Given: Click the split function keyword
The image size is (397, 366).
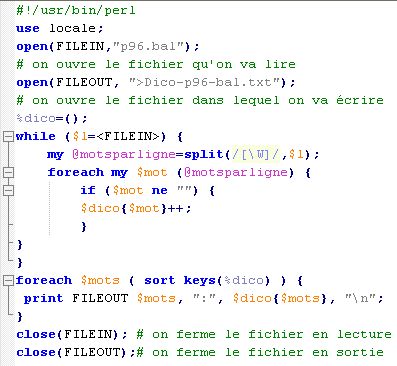Looking at the screenshot, I should coord(204,154).
